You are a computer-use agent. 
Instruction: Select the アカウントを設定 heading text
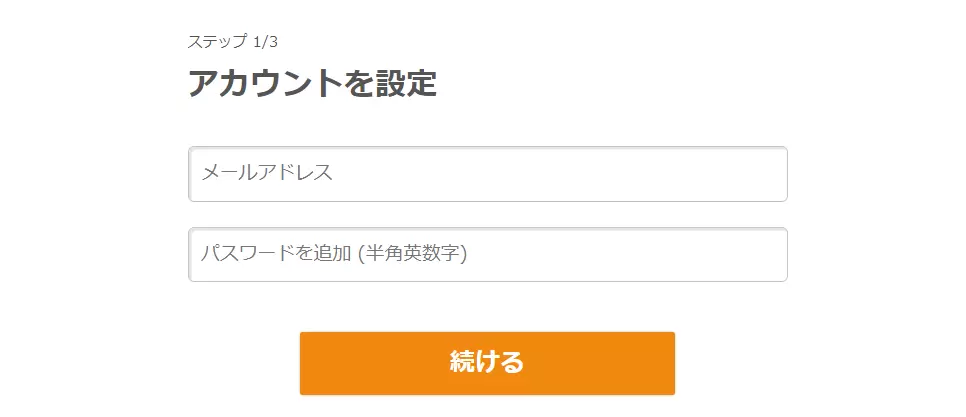pyautogui.click(x=312, y=83)
